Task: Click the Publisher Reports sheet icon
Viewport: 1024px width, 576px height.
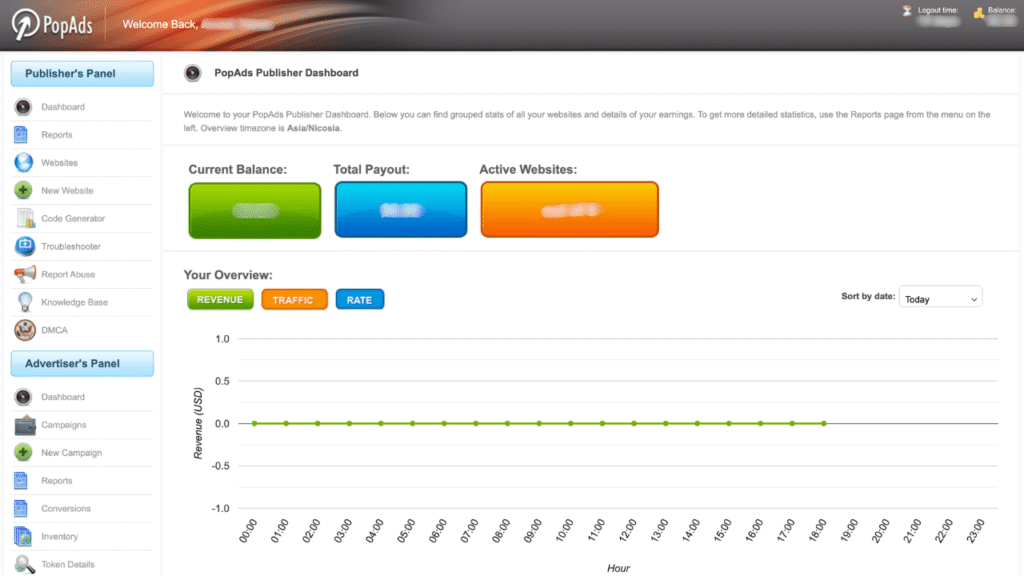Action: (x=22, y=135)
